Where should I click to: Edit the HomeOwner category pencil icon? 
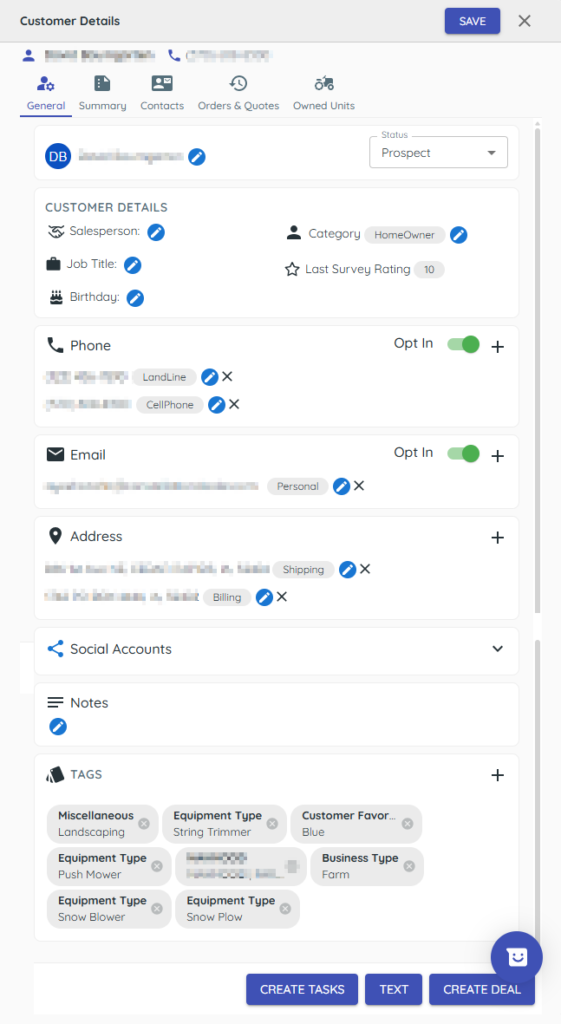459,235
